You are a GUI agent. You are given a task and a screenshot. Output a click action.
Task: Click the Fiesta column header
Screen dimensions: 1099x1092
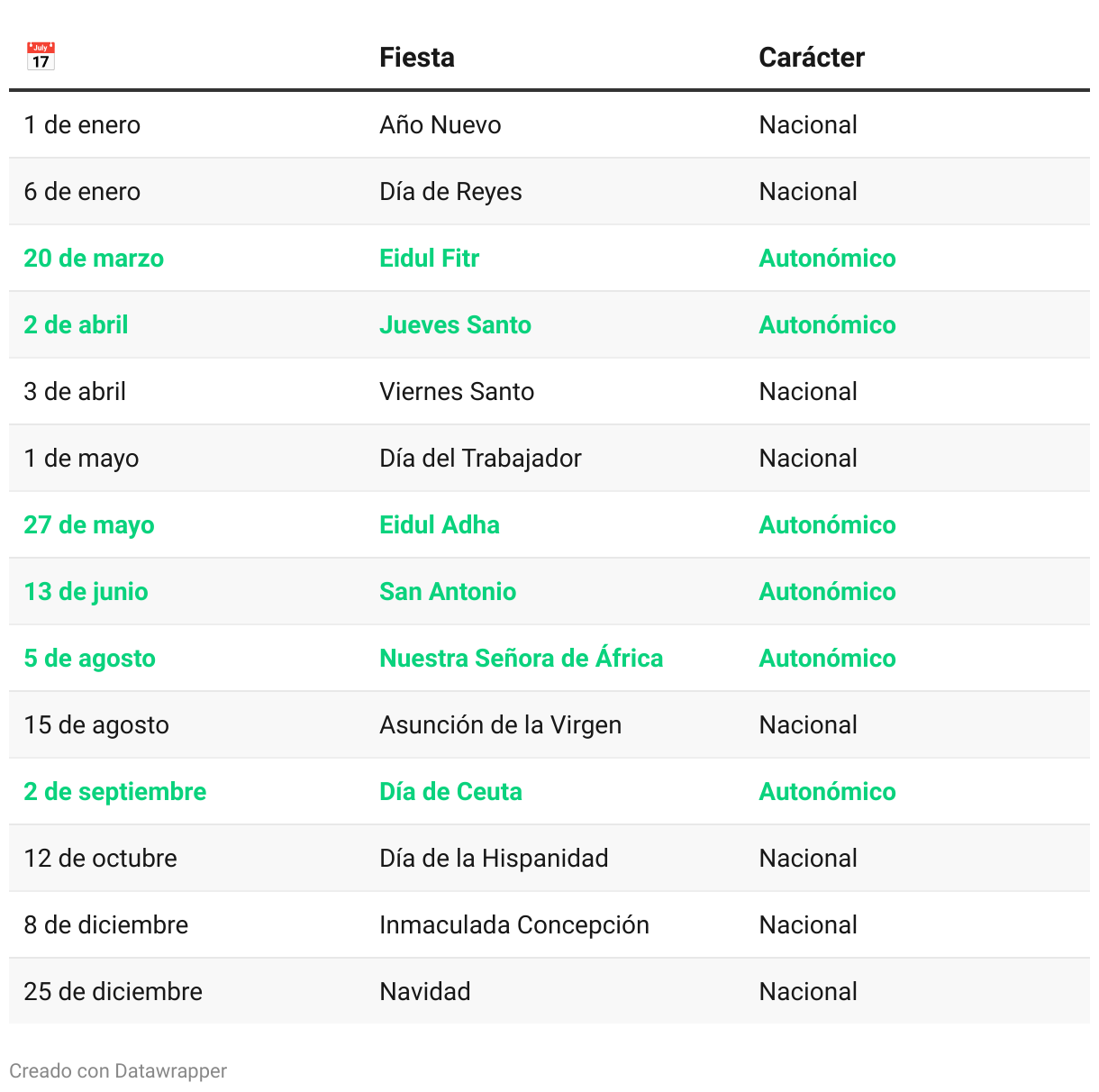pyautogui.click(x=416, y=58)
